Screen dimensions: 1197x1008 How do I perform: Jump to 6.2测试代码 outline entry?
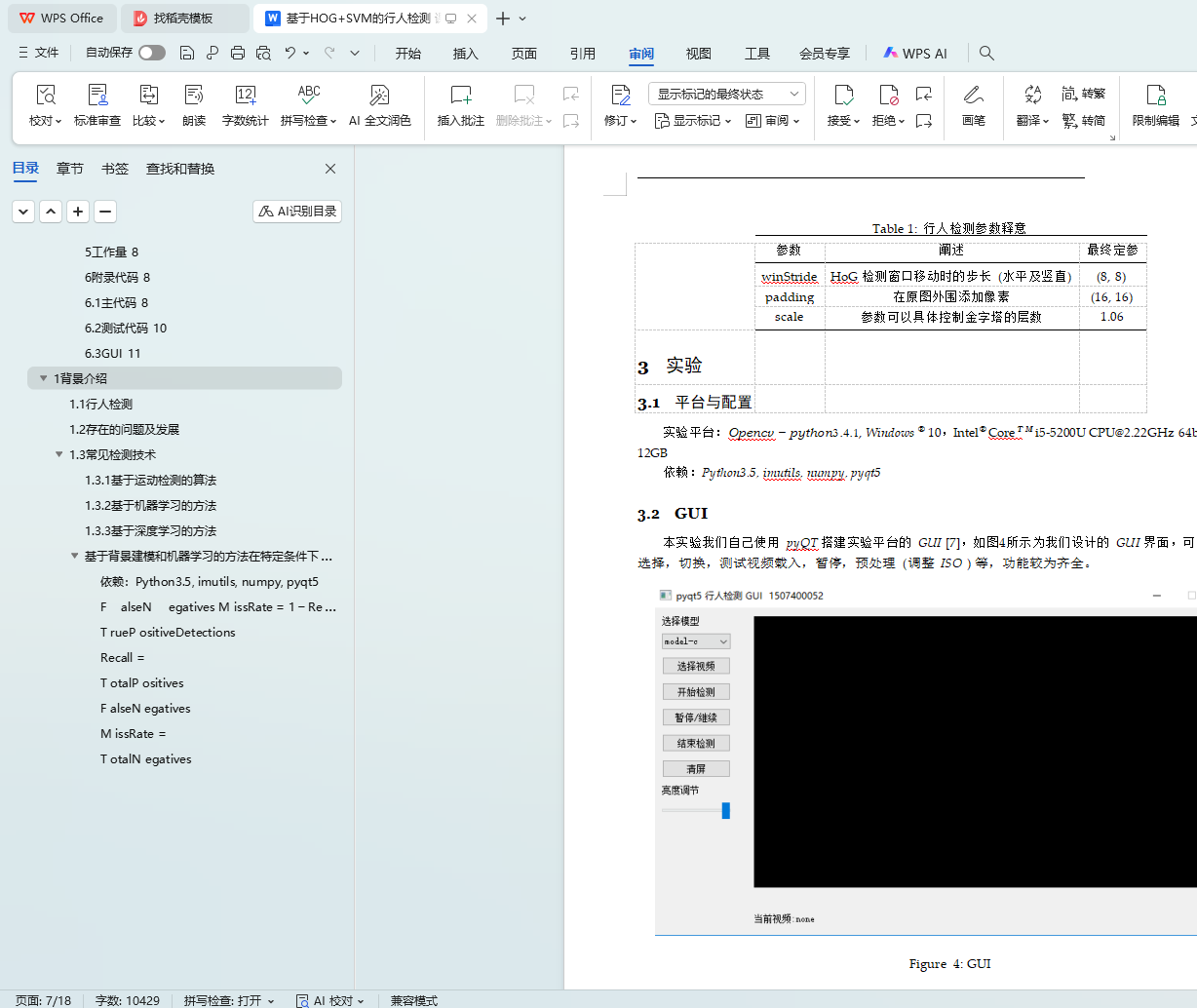125,328
